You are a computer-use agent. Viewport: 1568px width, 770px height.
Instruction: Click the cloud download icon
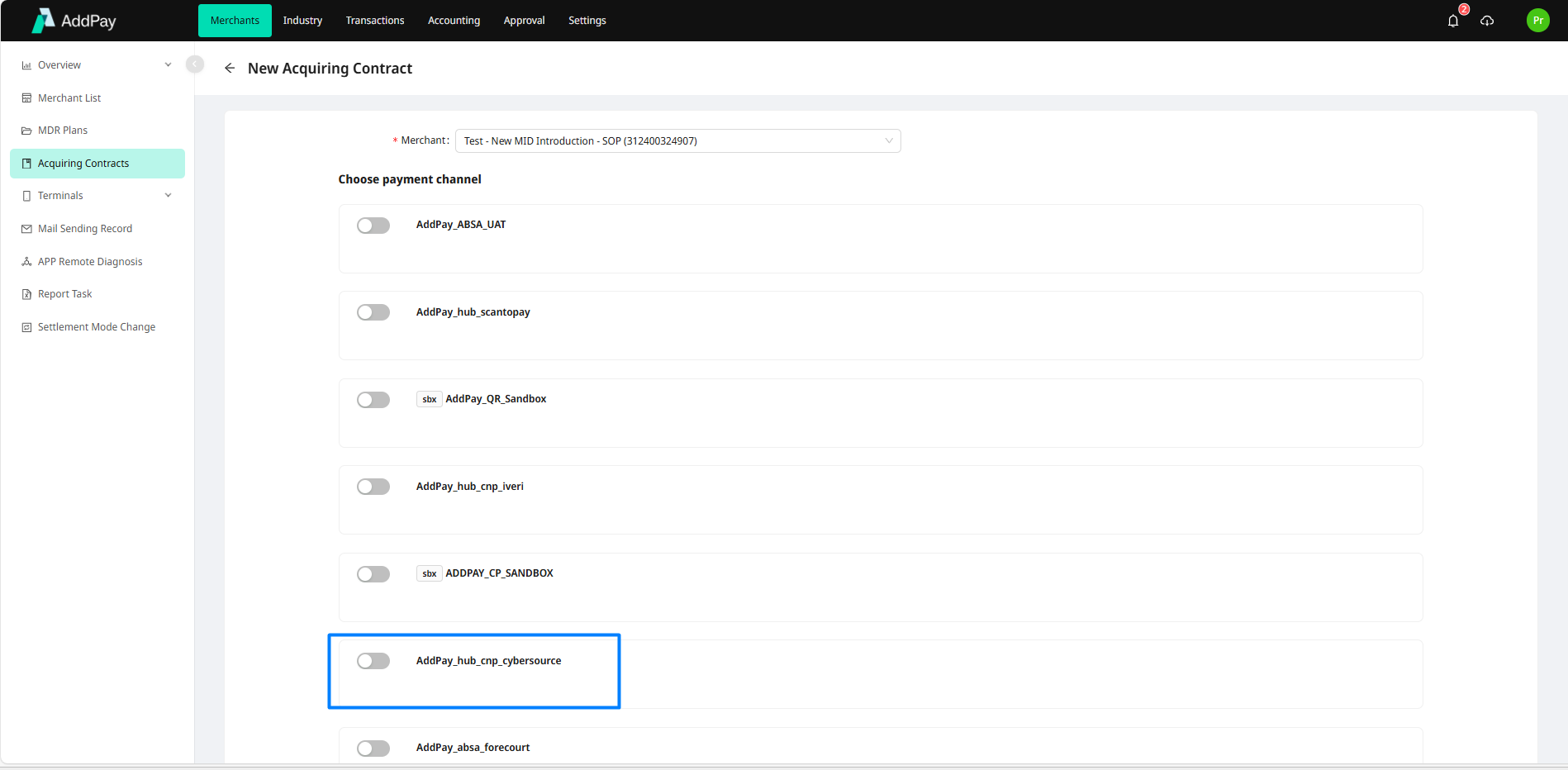coord(1487,21)
